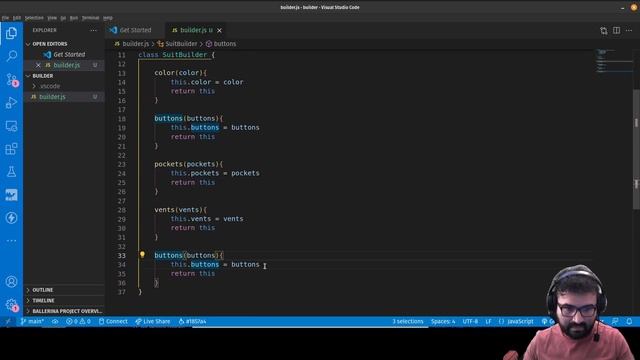Click 'this.vents = vents' code line
640x360 pixels.
coord(207,219)
